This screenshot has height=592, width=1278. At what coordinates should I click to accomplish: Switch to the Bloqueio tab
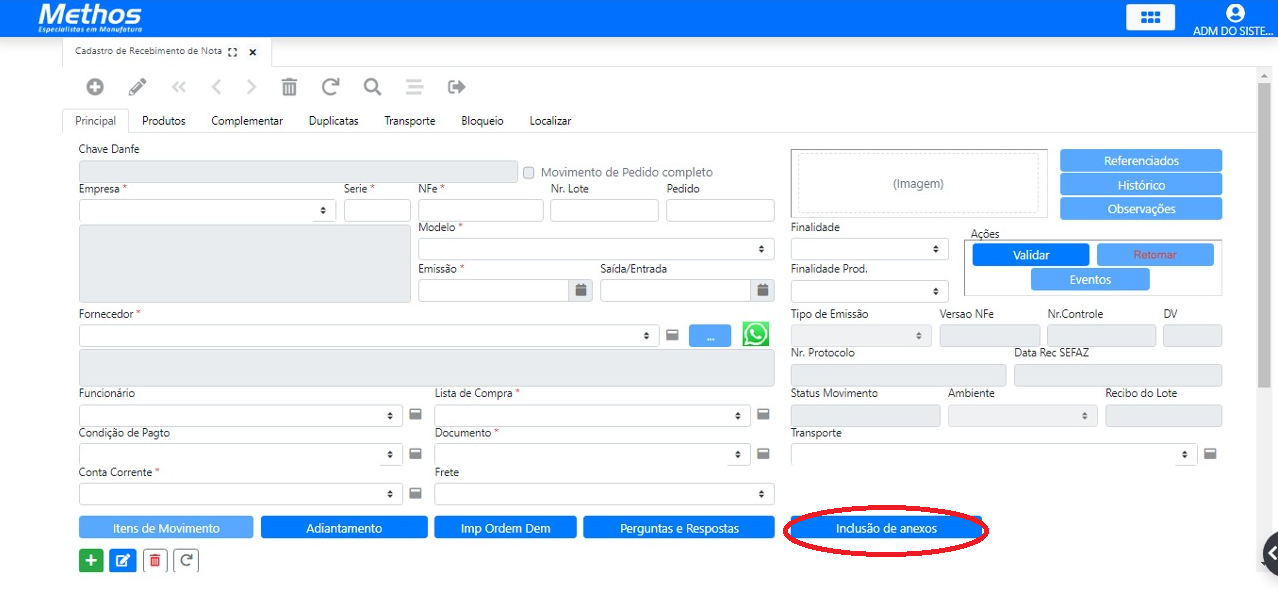click(483, 121)
